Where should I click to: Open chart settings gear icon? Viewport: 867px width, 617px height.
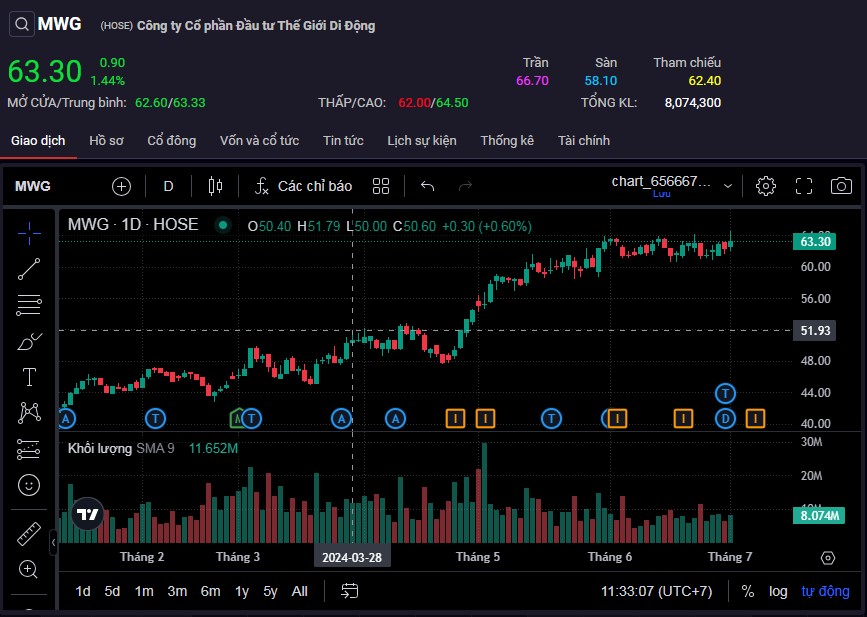tap(766, 186)
